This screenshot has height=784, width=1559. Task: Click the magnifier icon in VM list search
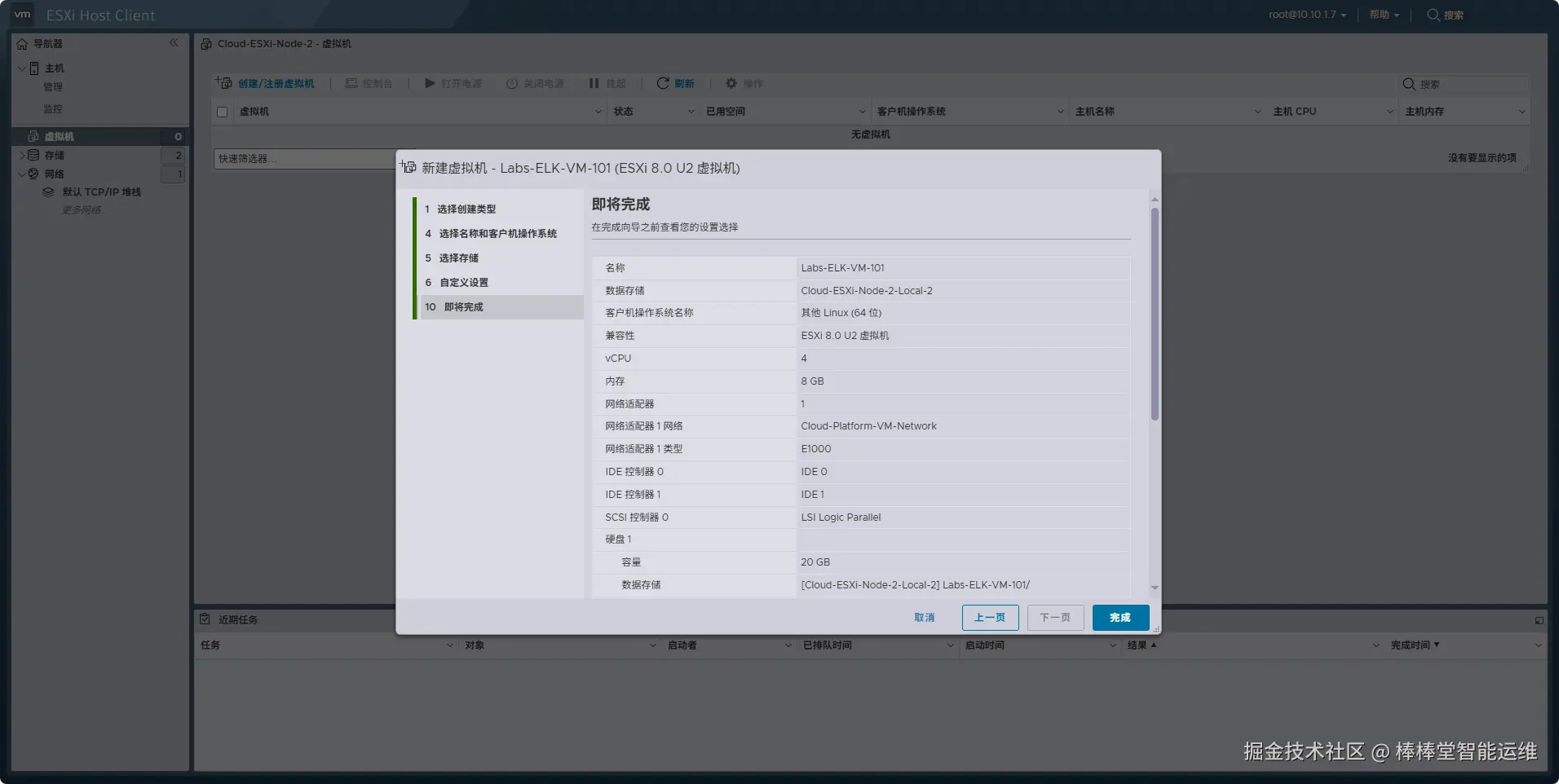[x=1409, y=84]
